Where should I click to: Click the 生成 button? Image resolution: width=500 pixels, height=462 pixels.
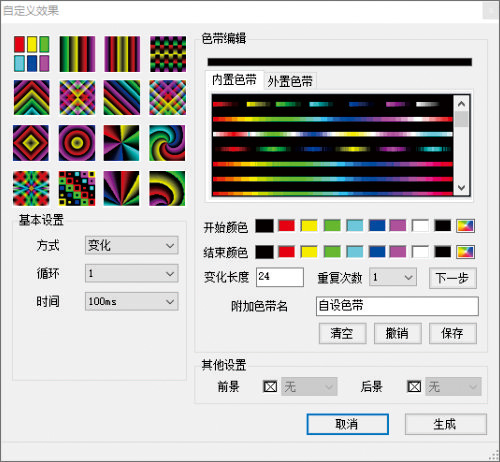[445, 424]
